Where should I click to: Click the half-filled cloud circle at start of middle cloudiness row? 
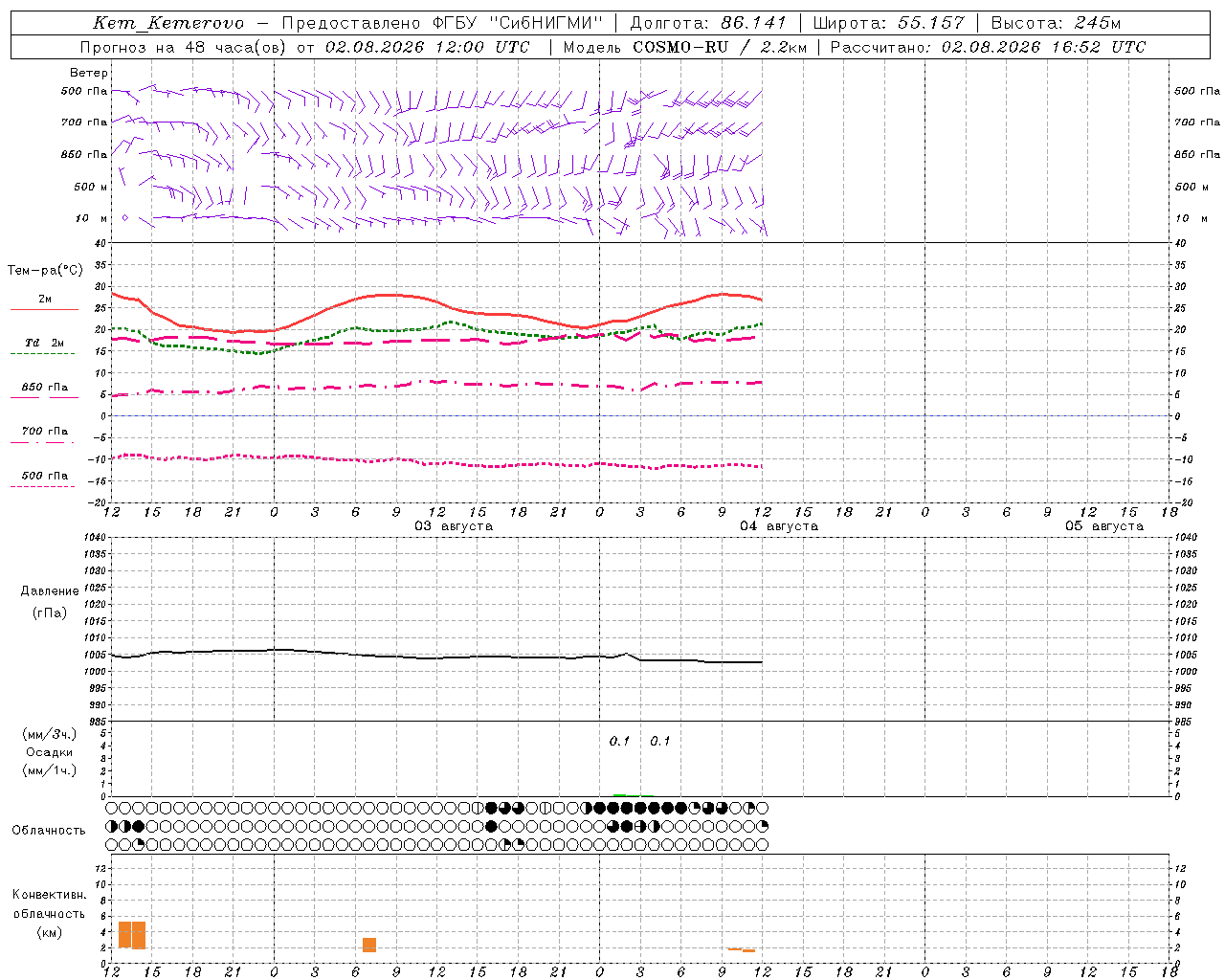112,826
